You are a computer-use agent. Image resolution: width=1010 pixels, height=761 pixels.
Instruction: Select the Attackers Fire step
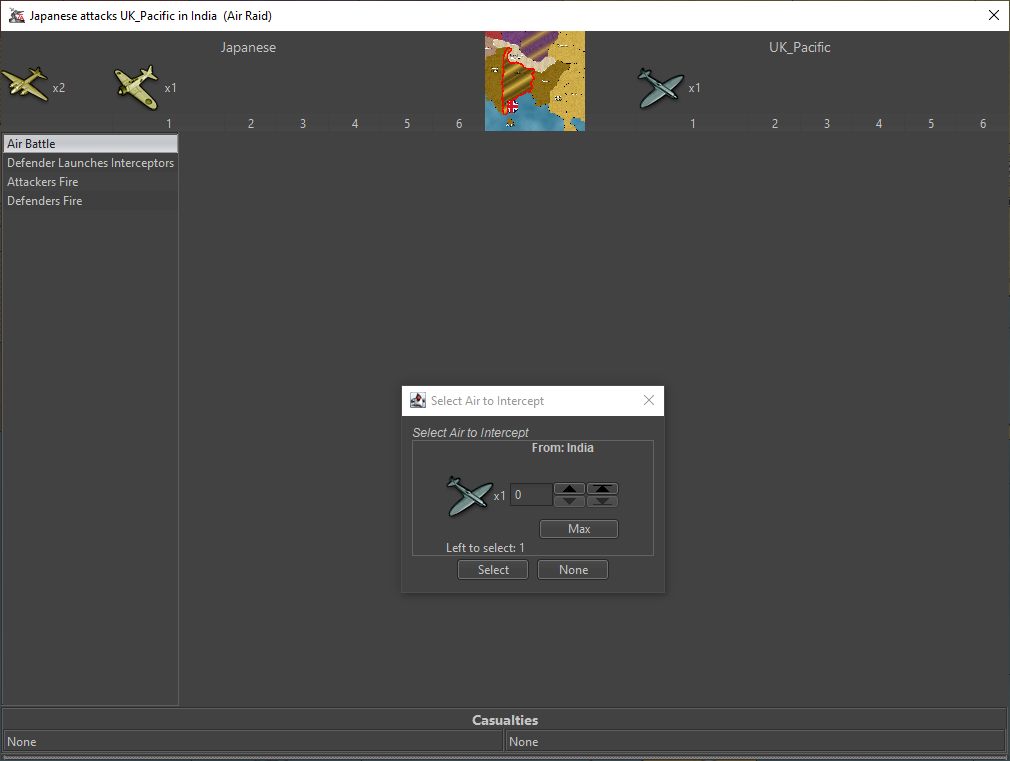pyautogui.click(x=90, y=182)
